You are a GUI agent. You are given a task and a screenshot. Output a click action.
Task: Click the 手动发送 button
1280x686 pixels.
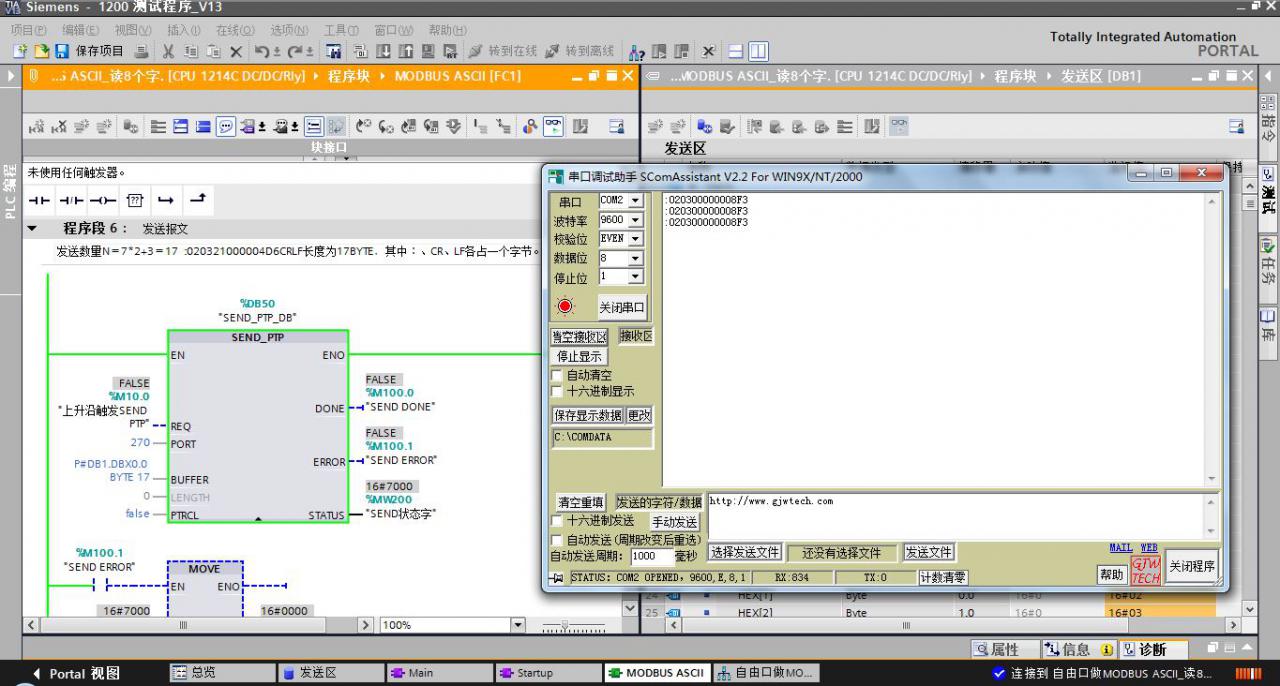676,522
